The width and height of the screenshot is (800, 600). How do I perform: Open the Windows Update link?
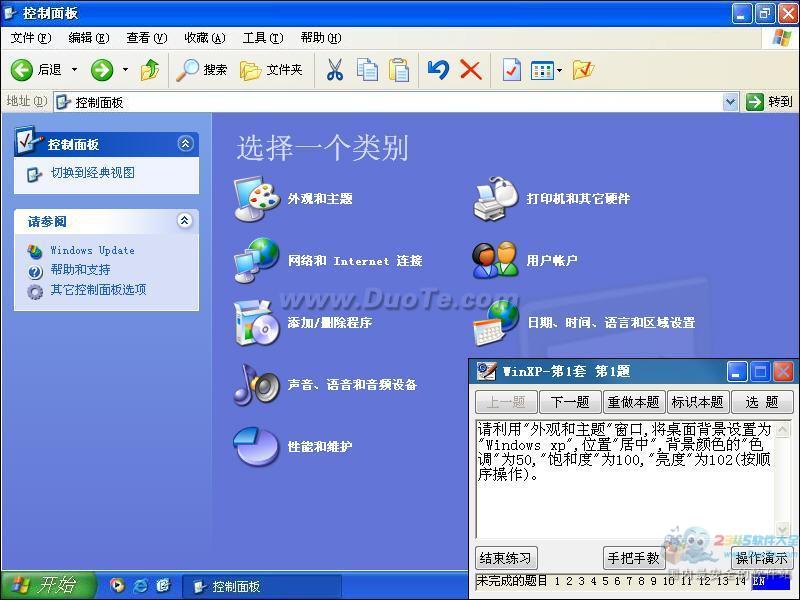tap(92, 250)
